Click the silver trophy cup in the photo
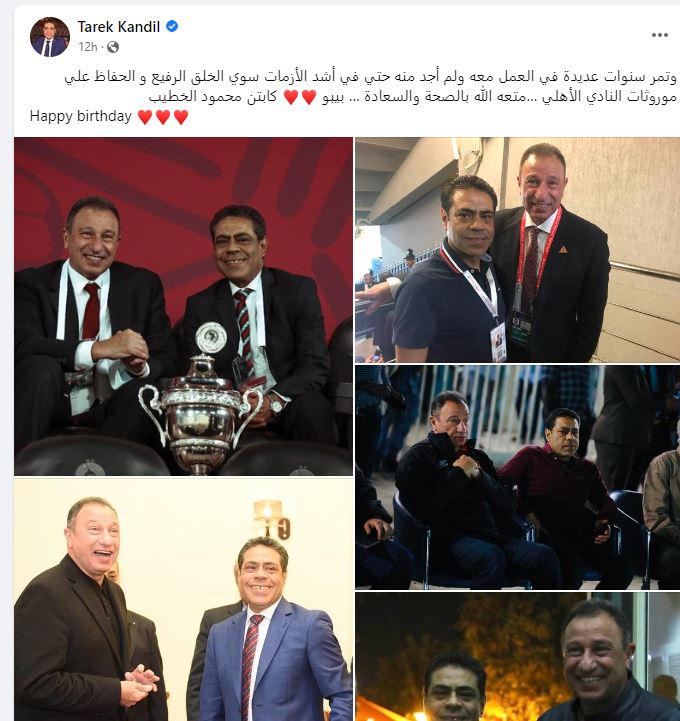Image resolution: width=680 pixels, height=721 pixels. pyautogui.click(x=201, y=398)
